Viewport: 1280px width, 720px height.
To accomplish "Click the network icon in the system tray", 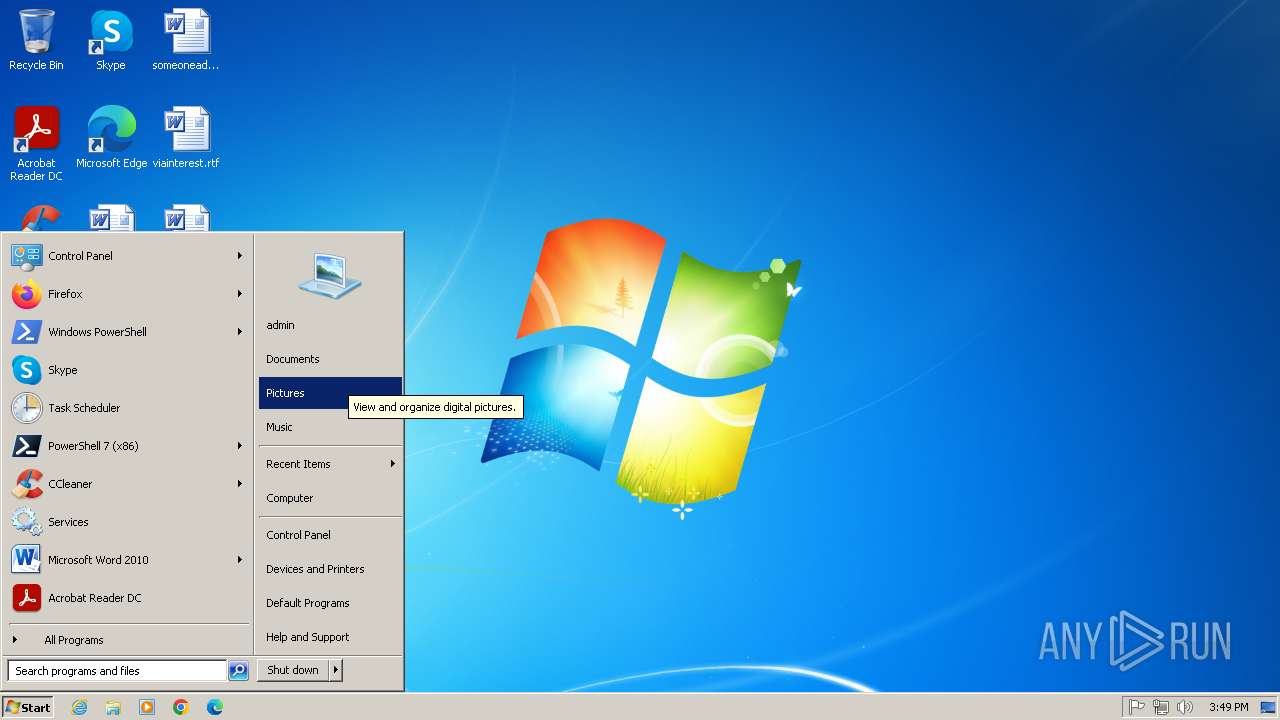I will pyautogui.click(x=1161, y=707).
